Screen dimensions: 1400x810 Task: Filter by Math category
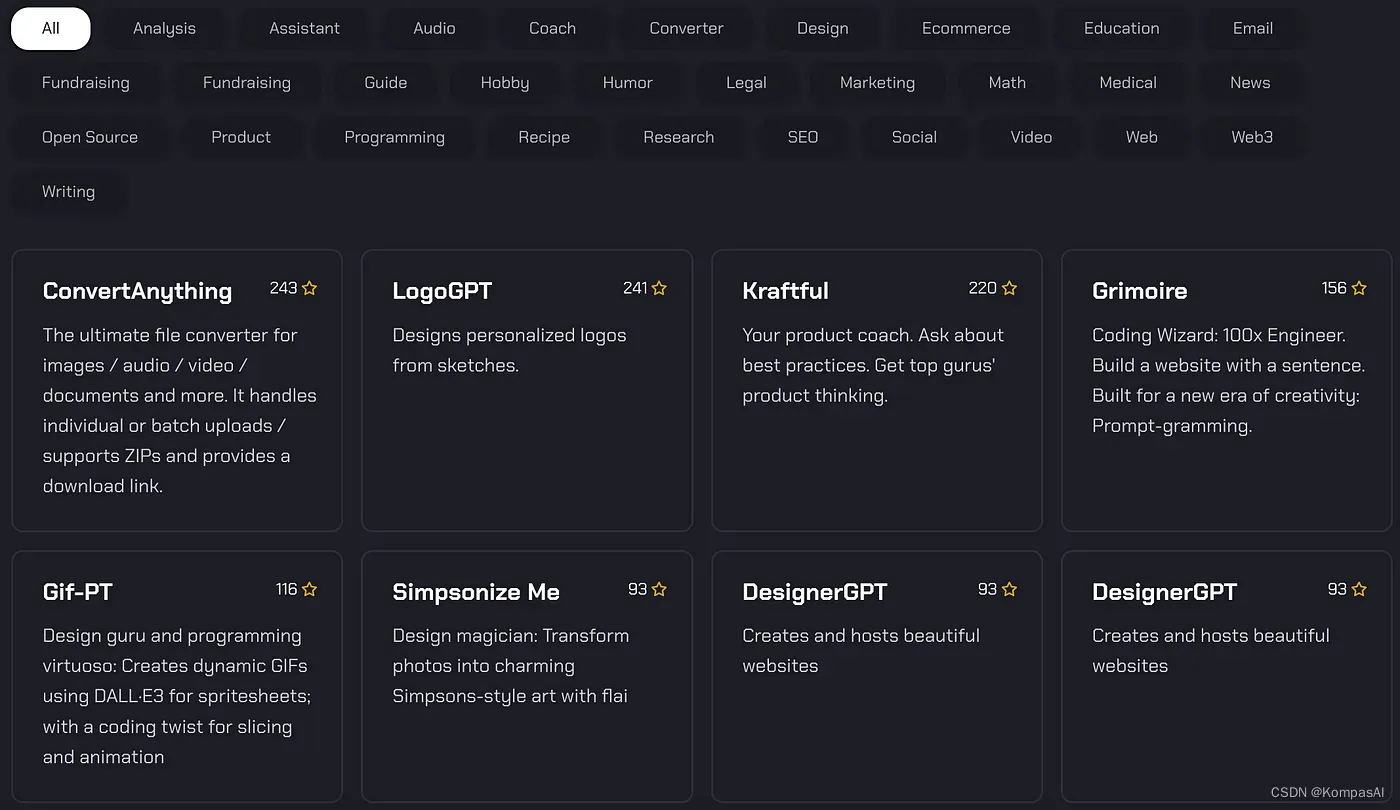point(1007,83)
